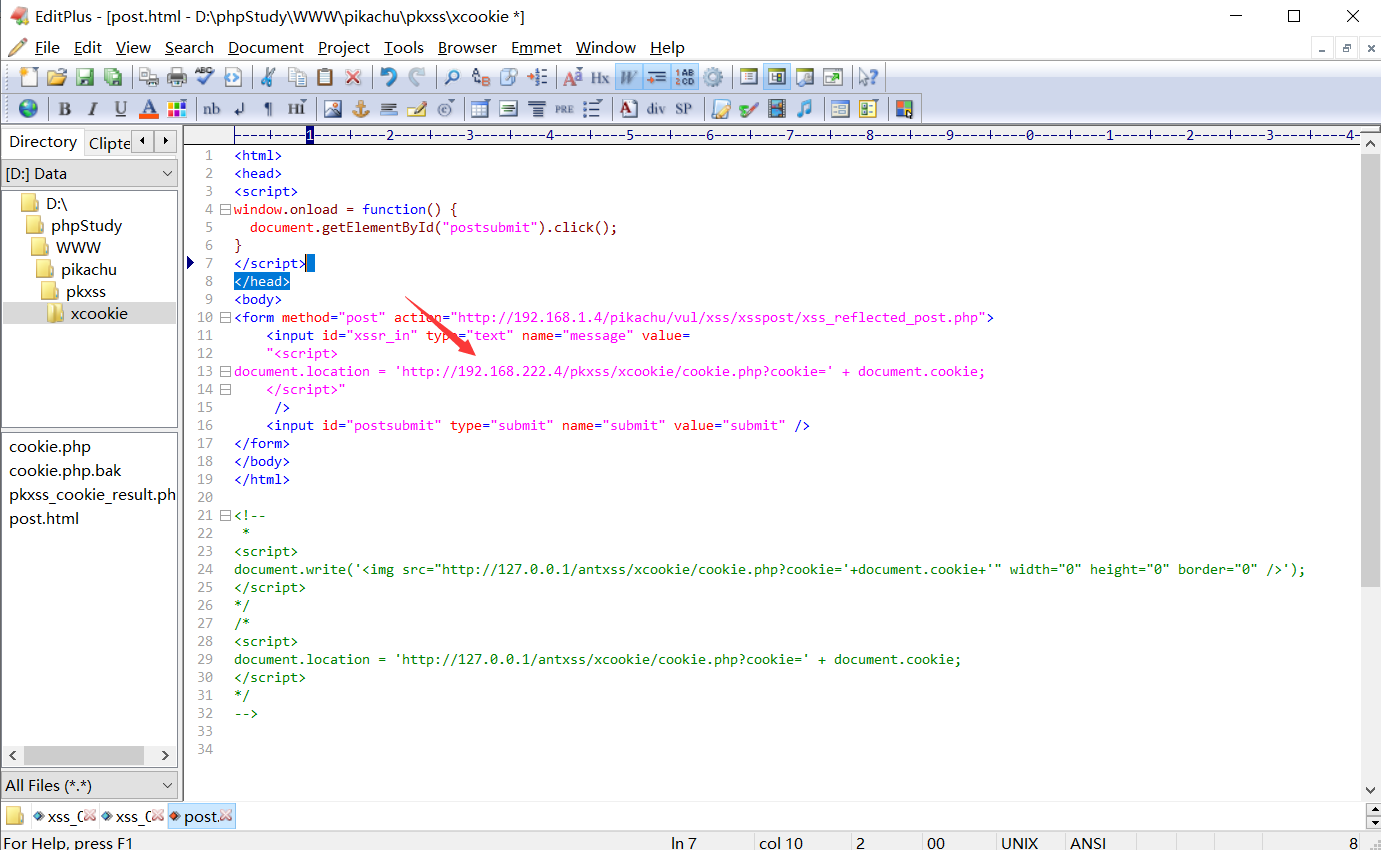The height and width of the screenshot is (850, 1381).
Task: Paste using the clipboard icon
Action: (325, 77)
